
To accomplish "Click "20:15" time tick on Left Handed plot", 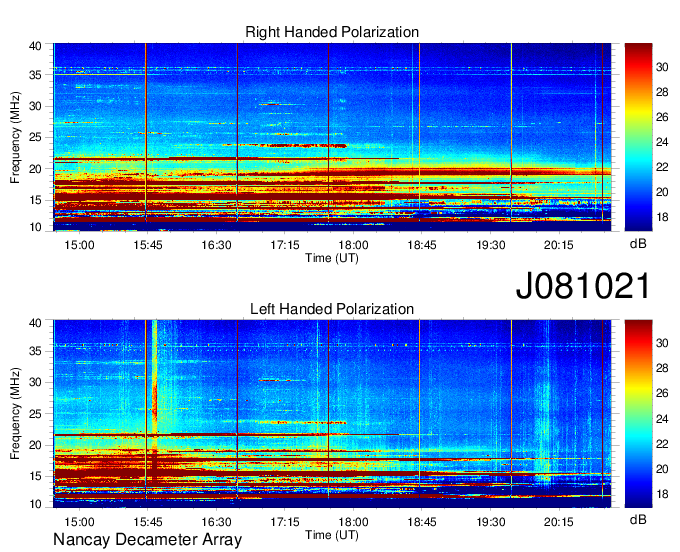I will point(559,522).
